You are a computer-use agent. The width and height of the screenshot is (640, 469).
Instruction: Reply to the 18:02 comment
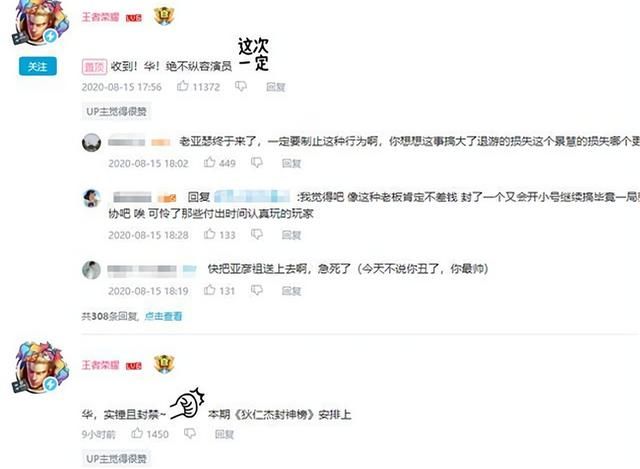click(x=291, y=163)
